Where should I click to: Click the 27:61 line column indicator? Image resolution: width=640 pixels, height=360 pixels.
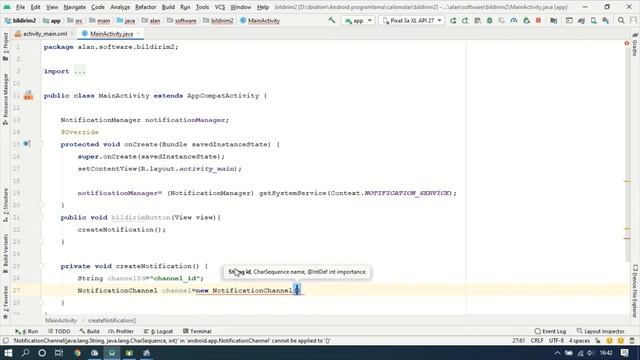point(519,340)
